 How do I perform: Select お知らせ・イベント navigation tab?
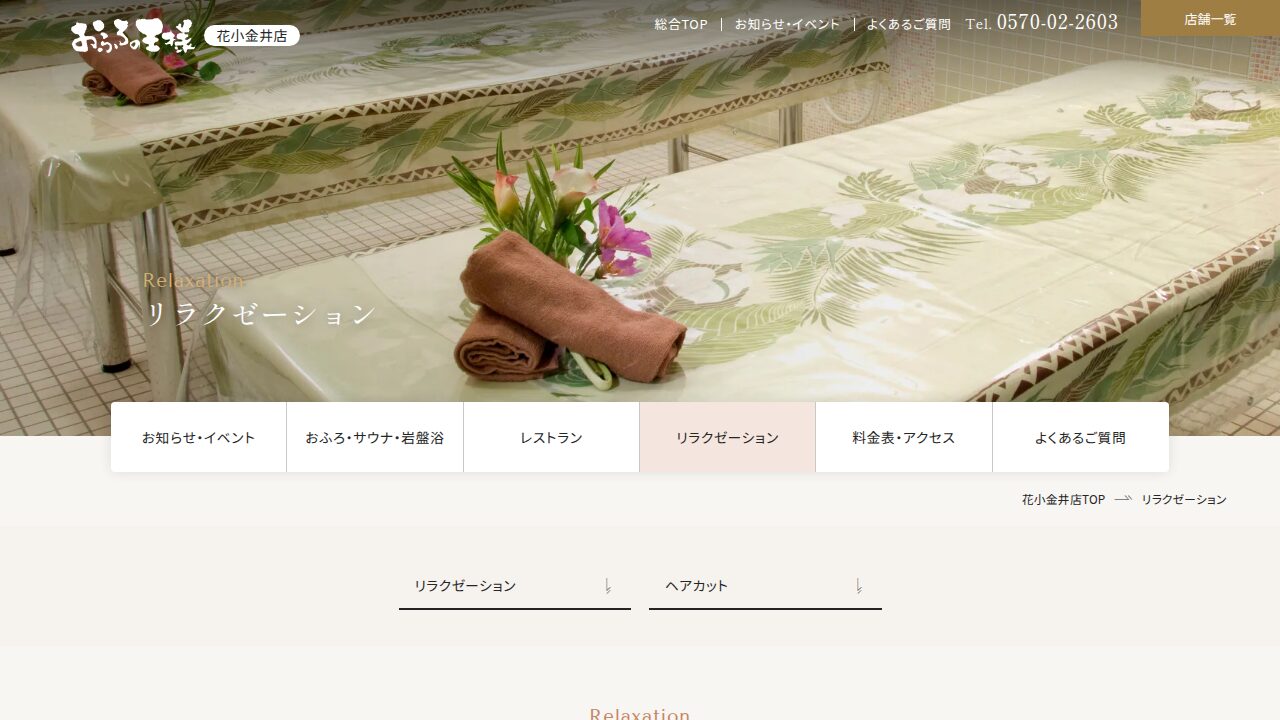tap(199, 437)
